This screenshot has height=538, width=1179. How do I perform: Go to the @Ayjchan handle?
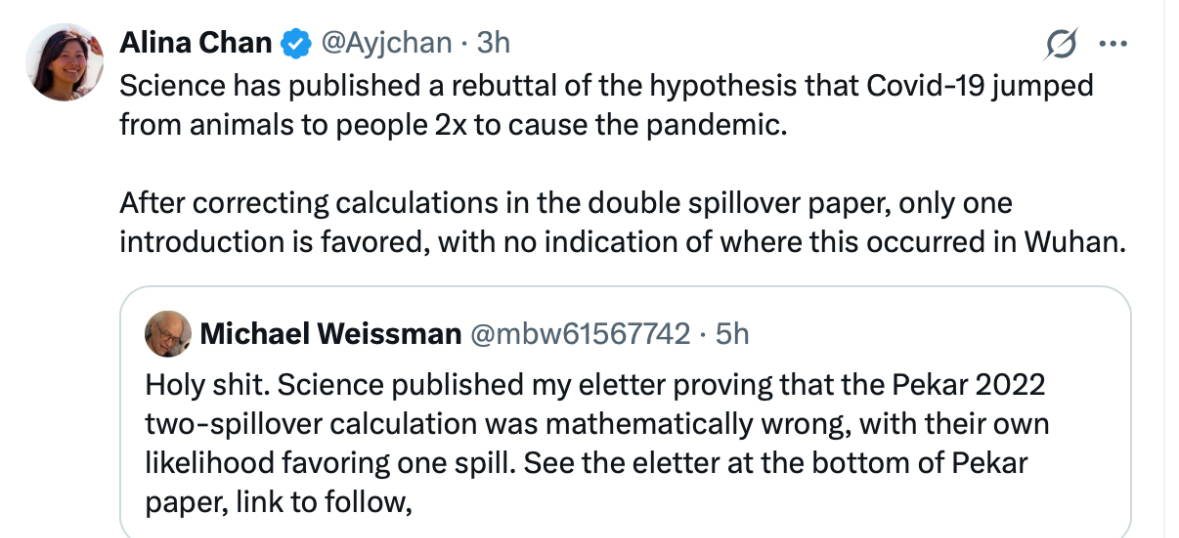point(384,43)
